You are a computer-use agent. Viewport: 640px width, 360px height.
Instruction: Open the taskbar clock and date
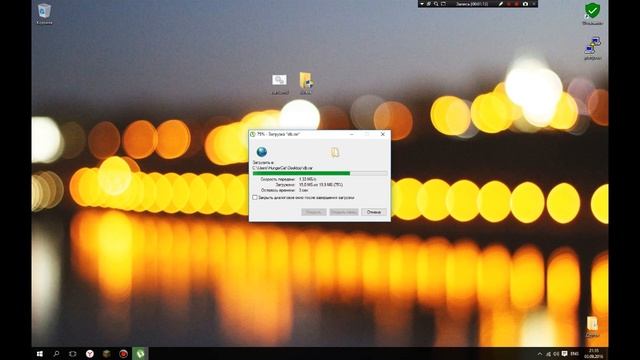594,353
